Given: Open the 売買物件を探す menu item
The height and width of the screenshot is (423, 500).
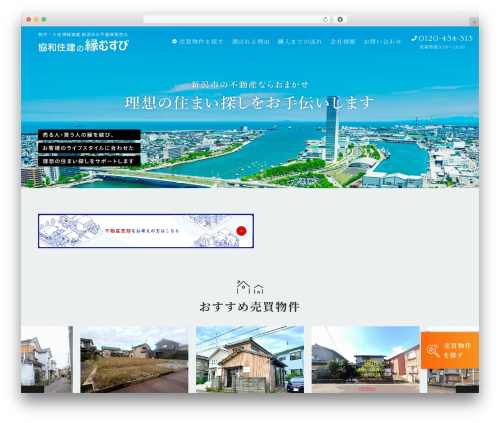Looking at the screenshot, I should [201, 42].
